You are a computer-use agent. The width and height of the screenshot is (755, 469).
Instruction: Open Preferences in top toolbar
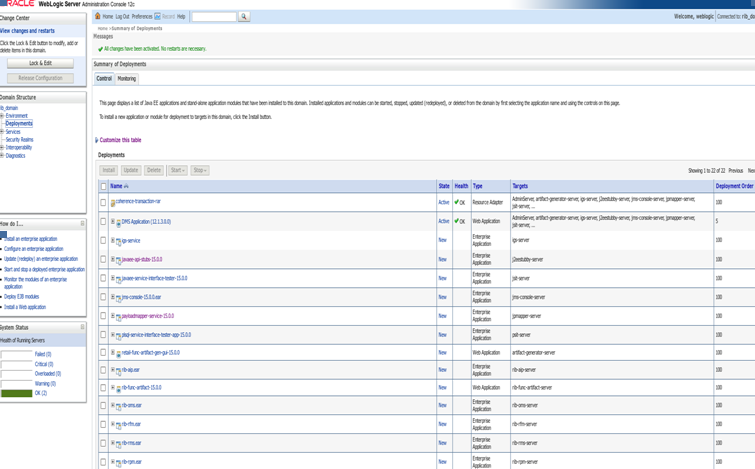tap(142, 16)
